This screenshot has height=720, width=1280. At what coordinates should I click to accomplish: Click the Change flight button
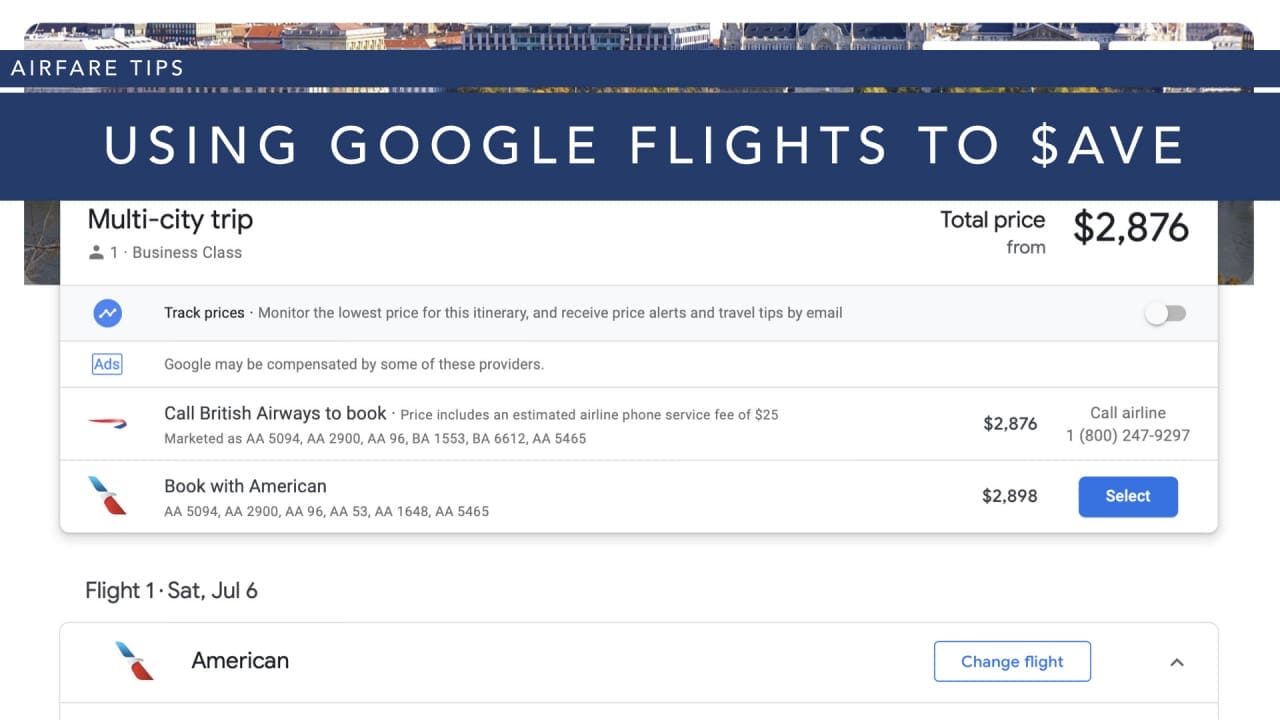pyautogui.click(x=1012, y=662)
